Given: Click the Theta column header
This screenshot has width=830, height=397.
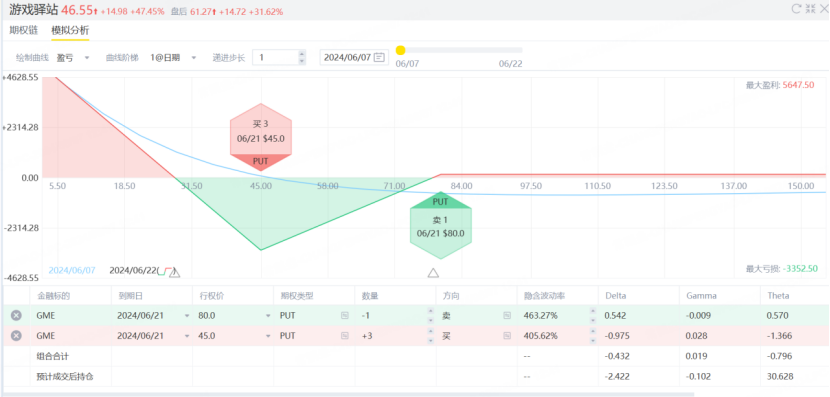Looking at the screenshot, I should tap(778, 296).
